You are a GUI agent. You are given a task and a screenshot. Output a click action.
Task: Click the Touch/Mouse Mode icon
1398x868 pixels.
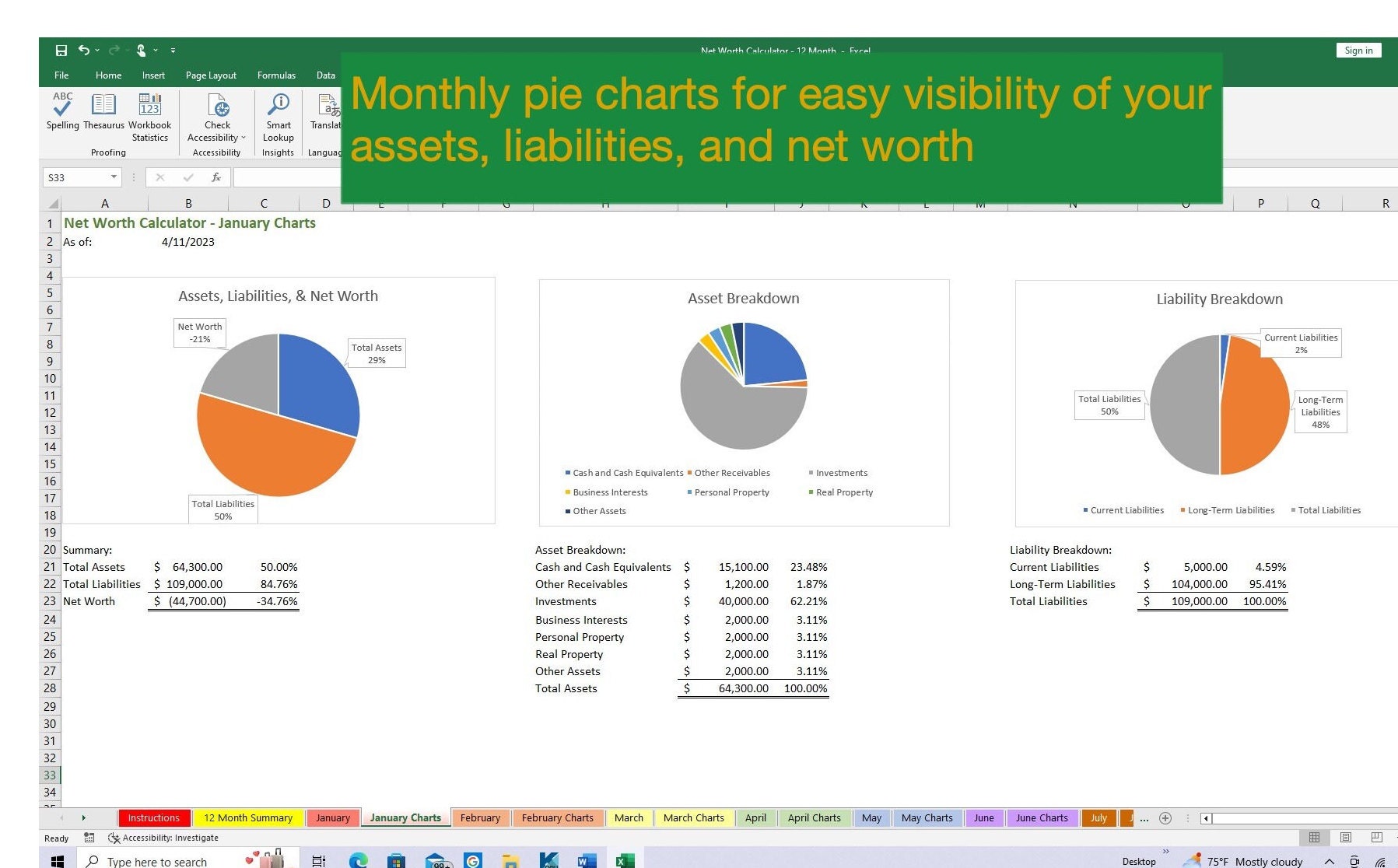tap(141, 51)
